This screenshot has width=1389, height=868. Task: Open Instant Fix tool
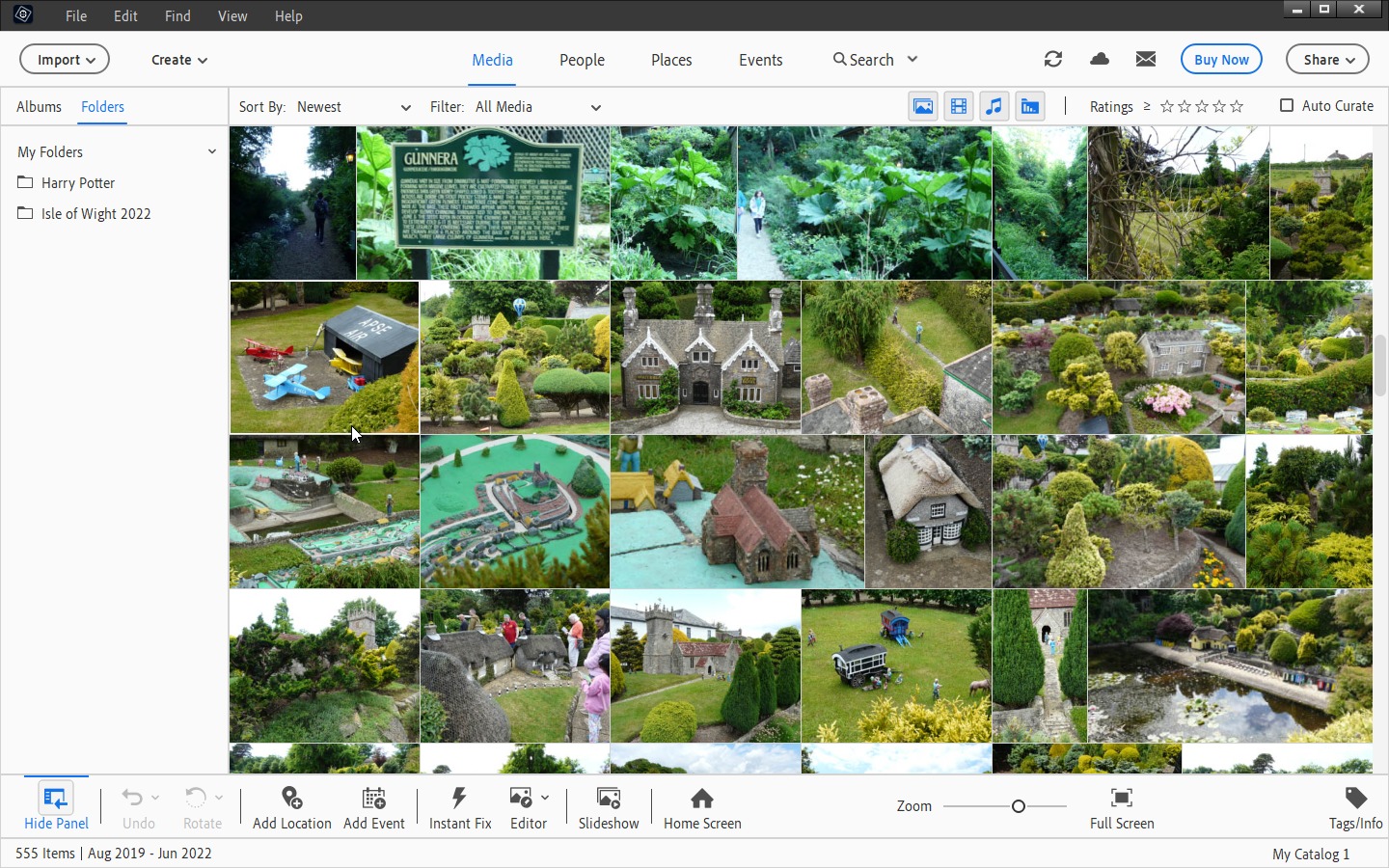tap(460, 807)
